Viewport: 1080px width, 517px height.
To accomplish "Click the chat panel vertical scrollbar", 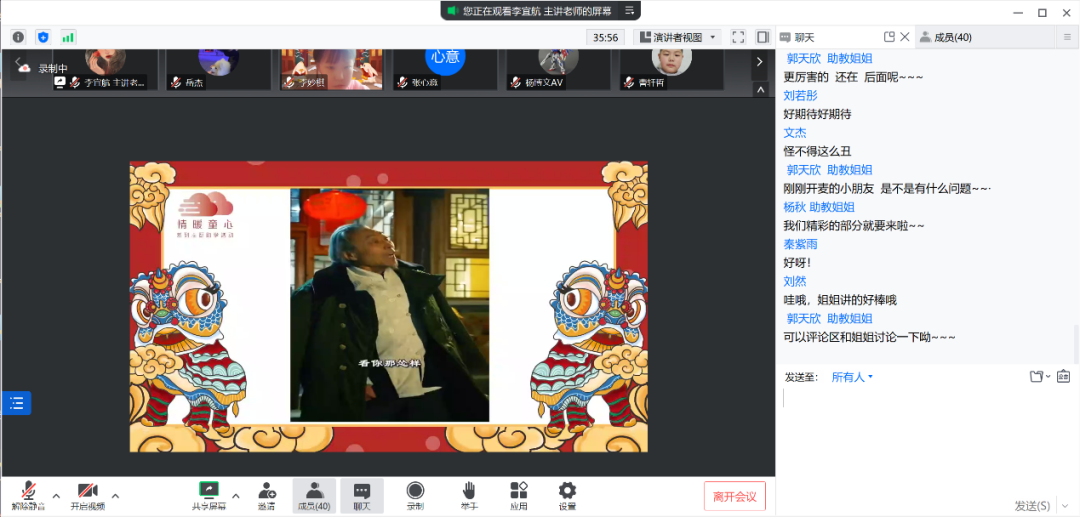I will point(1076,342).
